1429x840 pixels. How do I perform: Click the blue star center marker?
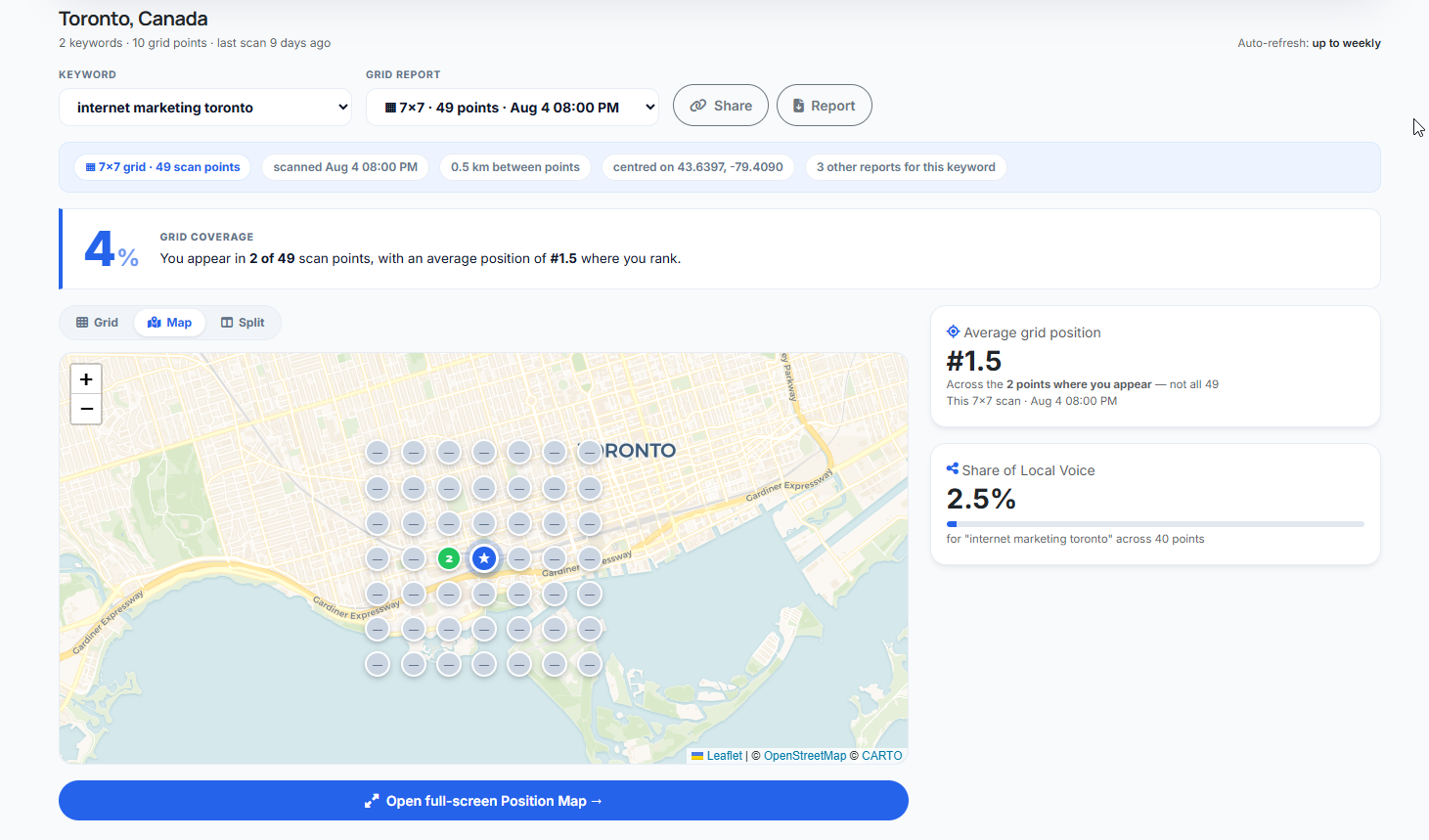tap(484, 558)
